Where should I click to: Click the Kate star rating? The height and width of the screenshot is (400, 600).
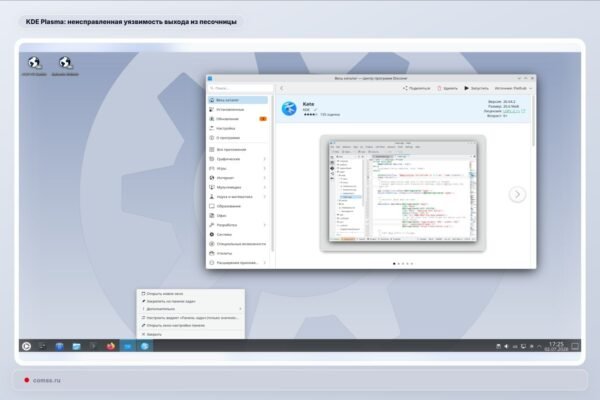point(310,114)
